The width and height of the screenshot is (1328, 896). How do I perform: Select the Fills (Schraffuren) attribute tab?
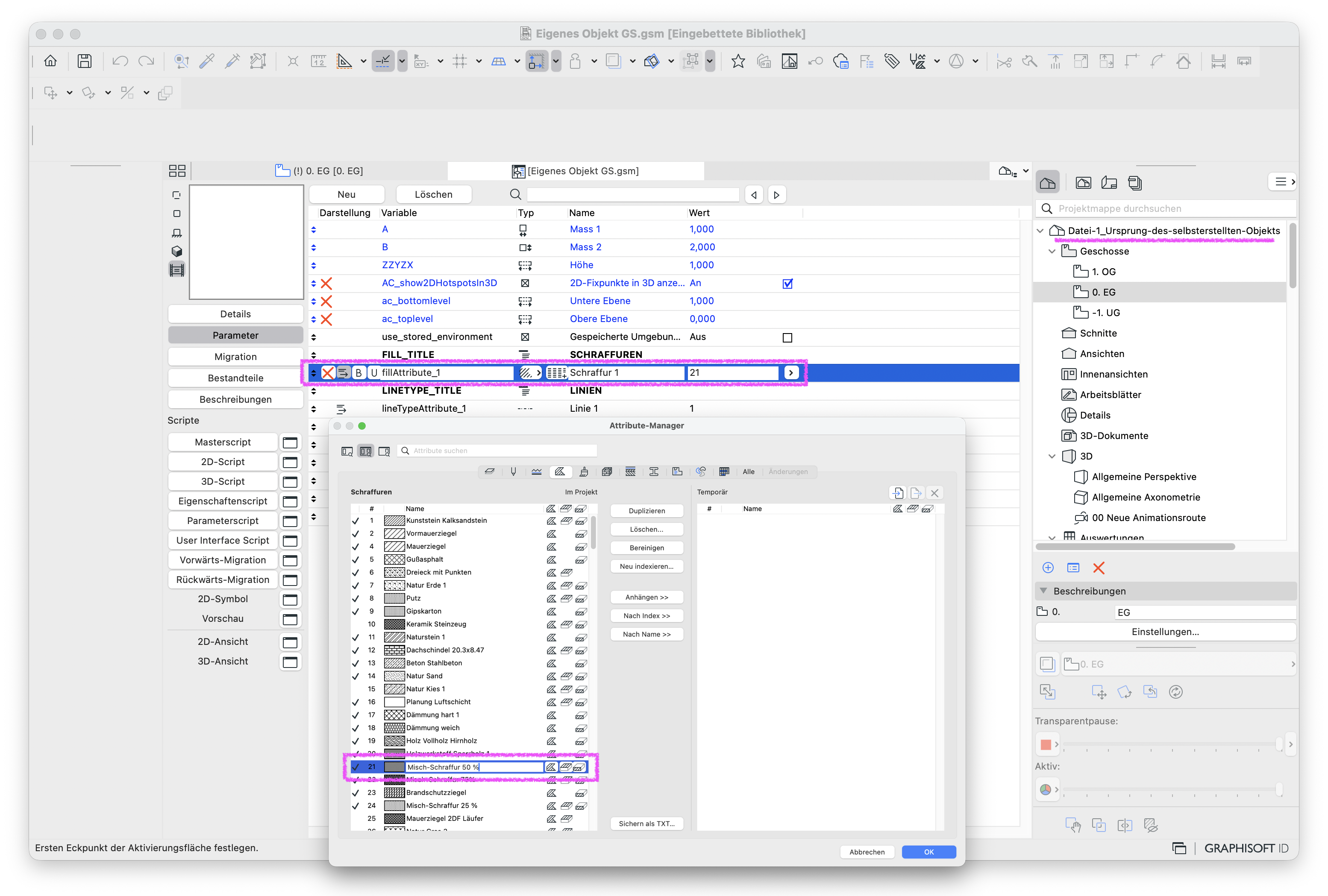560,471
